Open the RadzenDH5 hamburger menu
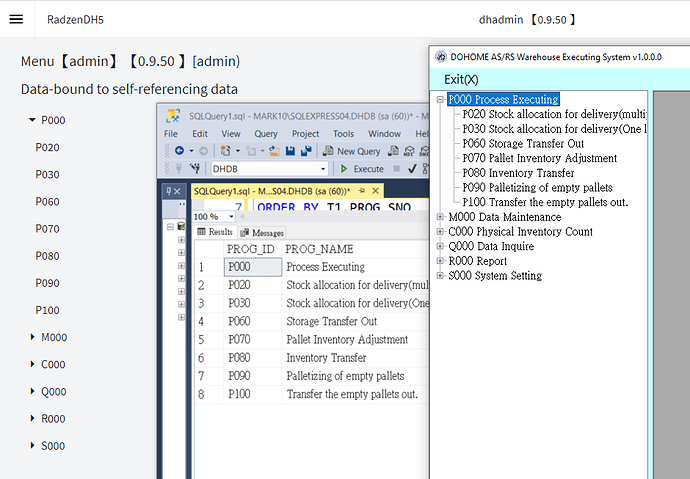690x479 pixels. 16,19
